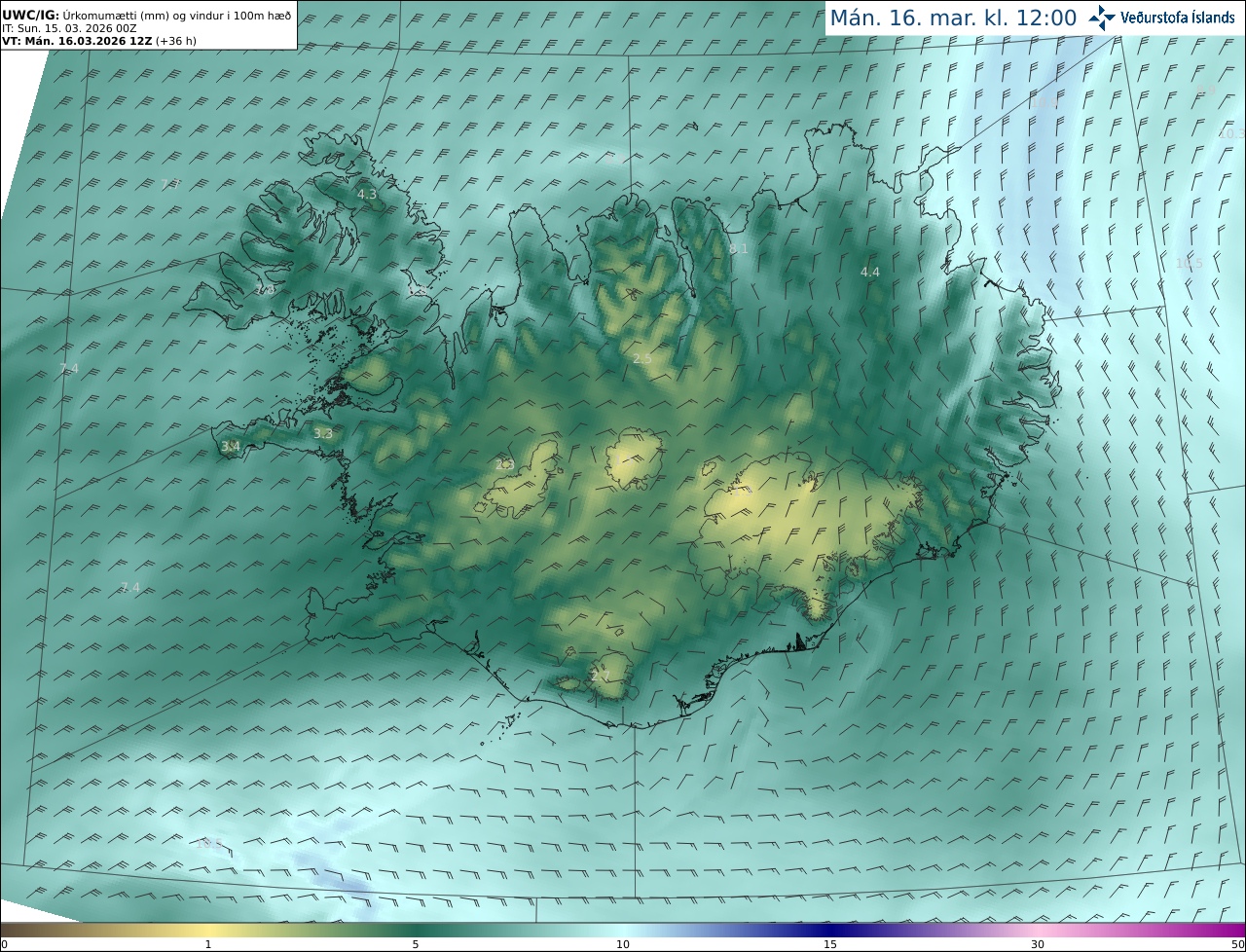Click the 3.4 value on the map

(231, 447)
